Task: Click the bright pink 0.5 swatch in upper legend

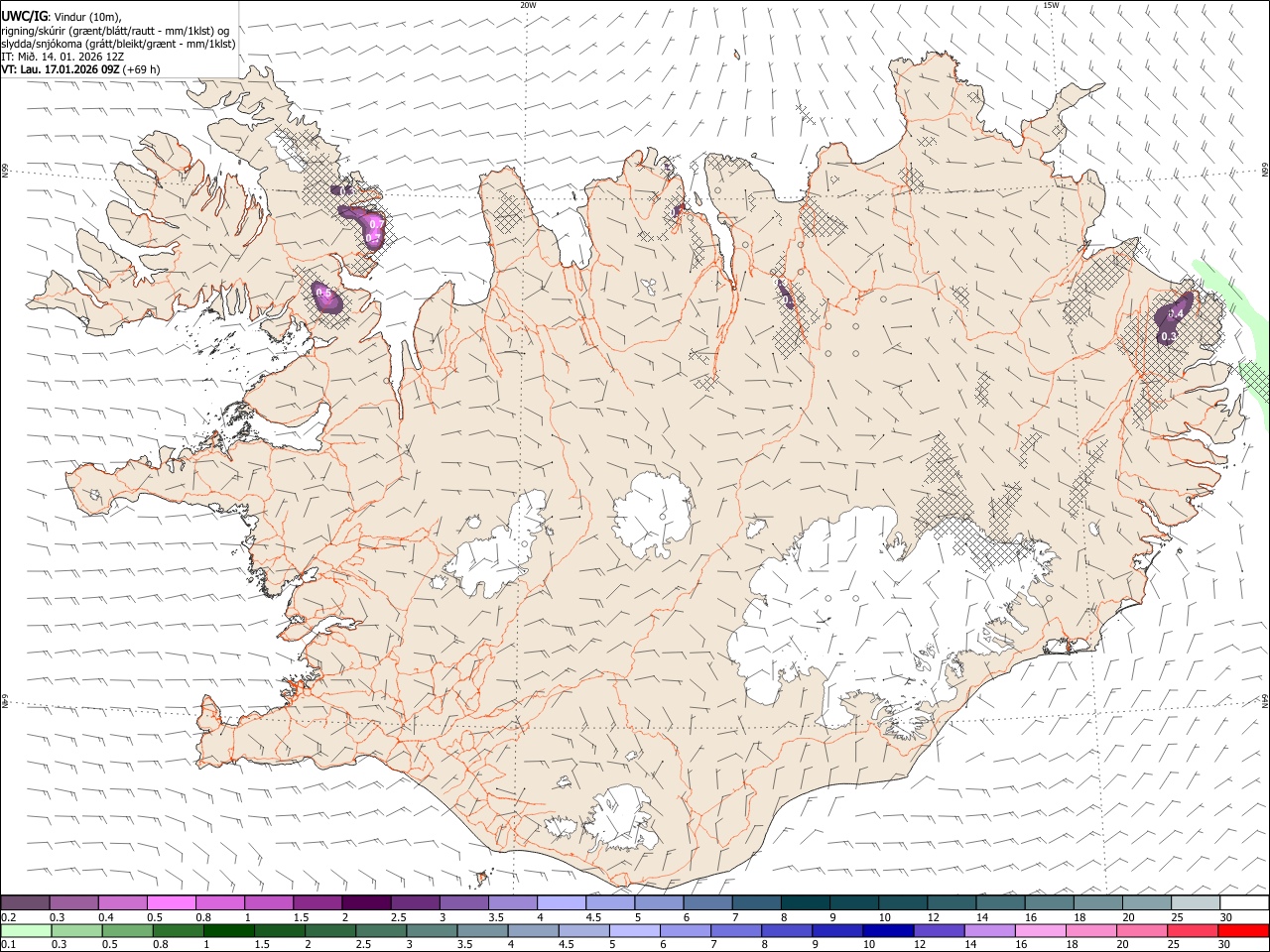Action: click(172, 903)
